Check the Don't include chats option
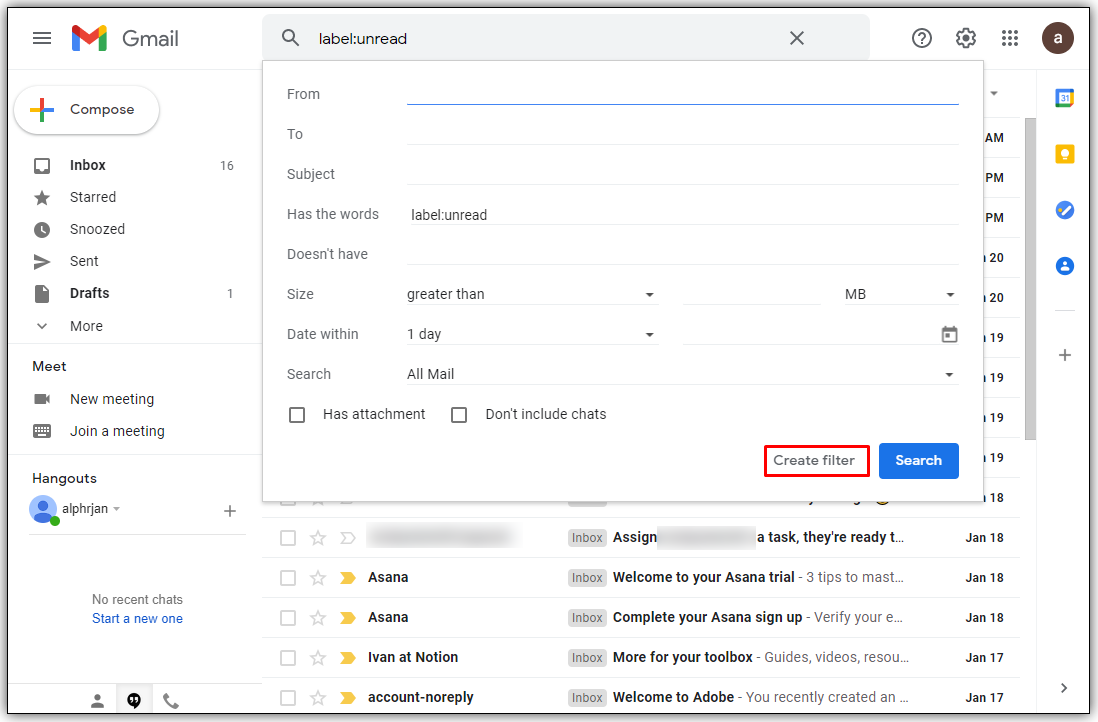The width and height of the screenshot is (1098, 722). (459, 415)
